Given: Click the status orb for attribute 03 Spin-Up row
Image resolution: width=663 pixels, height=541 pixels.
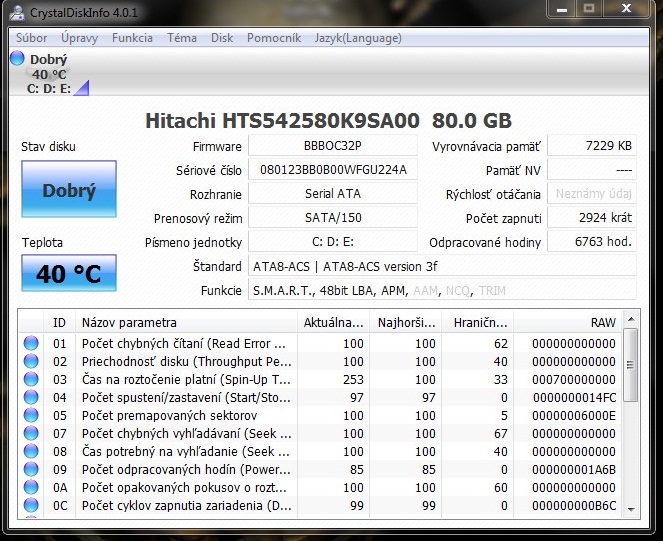Looking at the screenshot, I should [x=32, y=379].
